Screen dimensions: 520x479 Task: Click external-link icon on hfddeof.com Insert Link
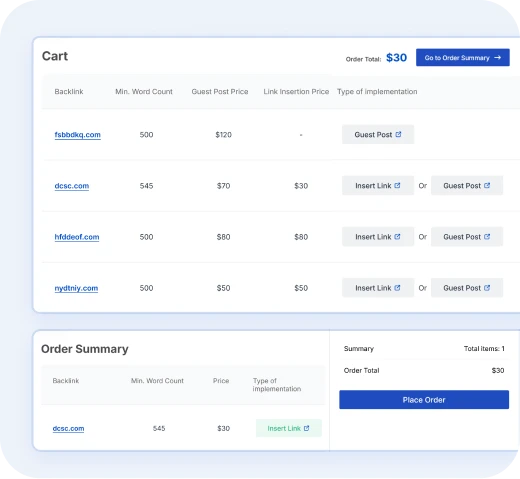(x=397, y=236)
